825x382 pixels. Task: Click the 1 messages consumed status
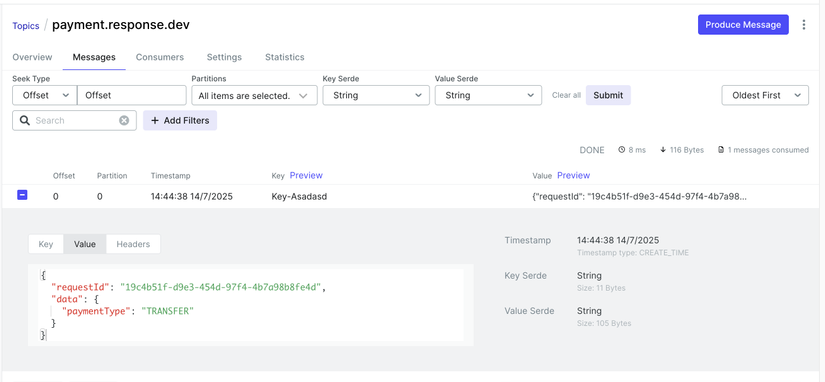(763, 150)
